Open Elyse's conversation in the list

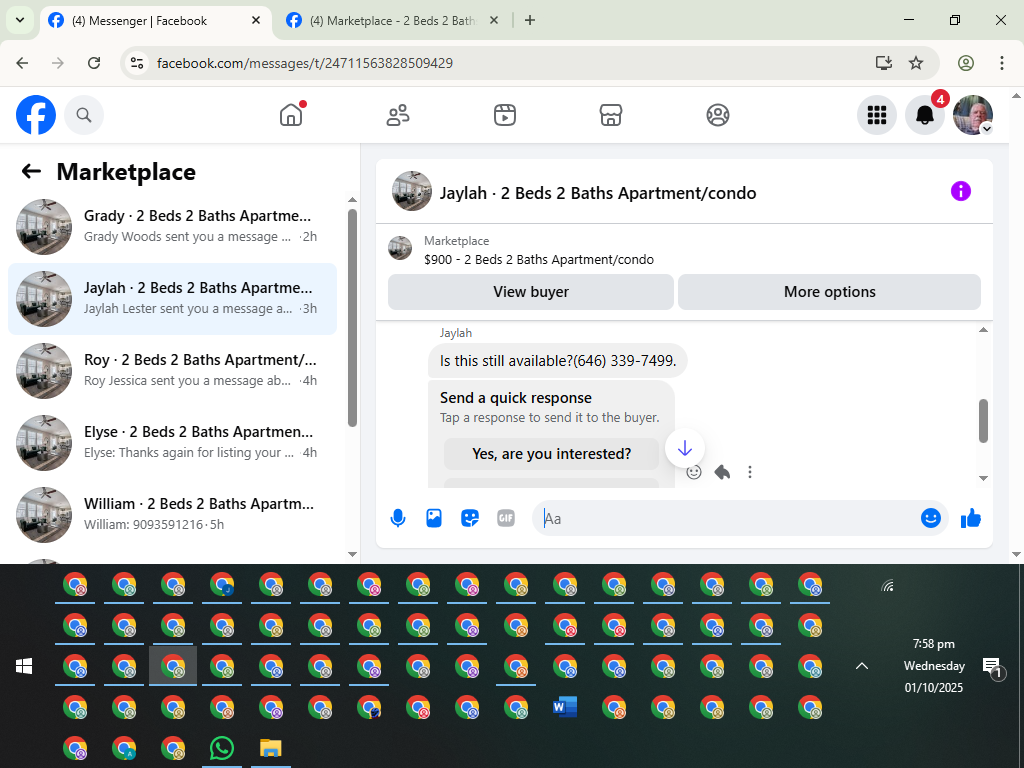(172, 442)
